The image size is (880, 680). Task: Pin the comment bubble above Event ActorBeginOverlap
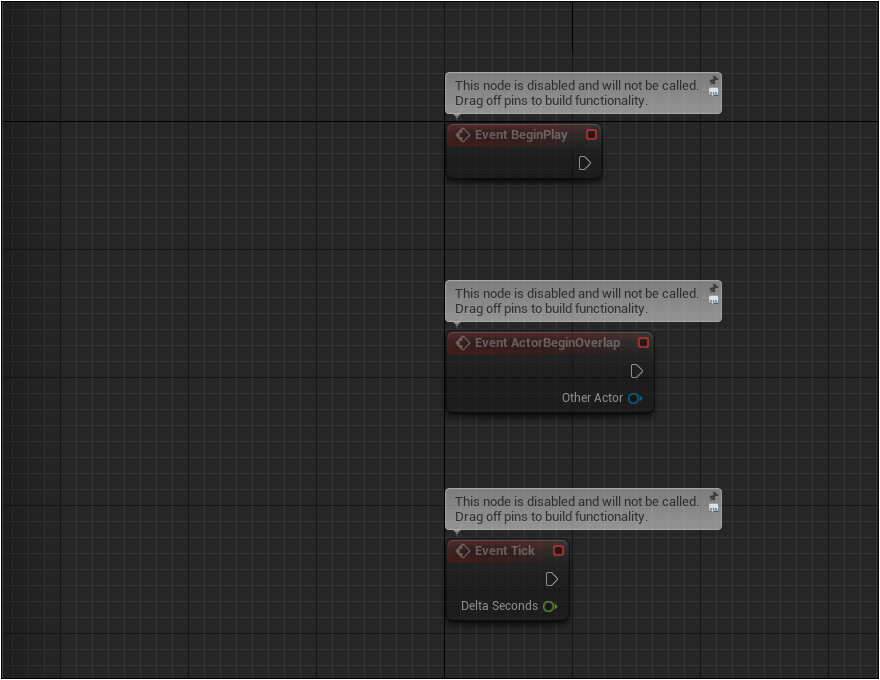point(713,288)
